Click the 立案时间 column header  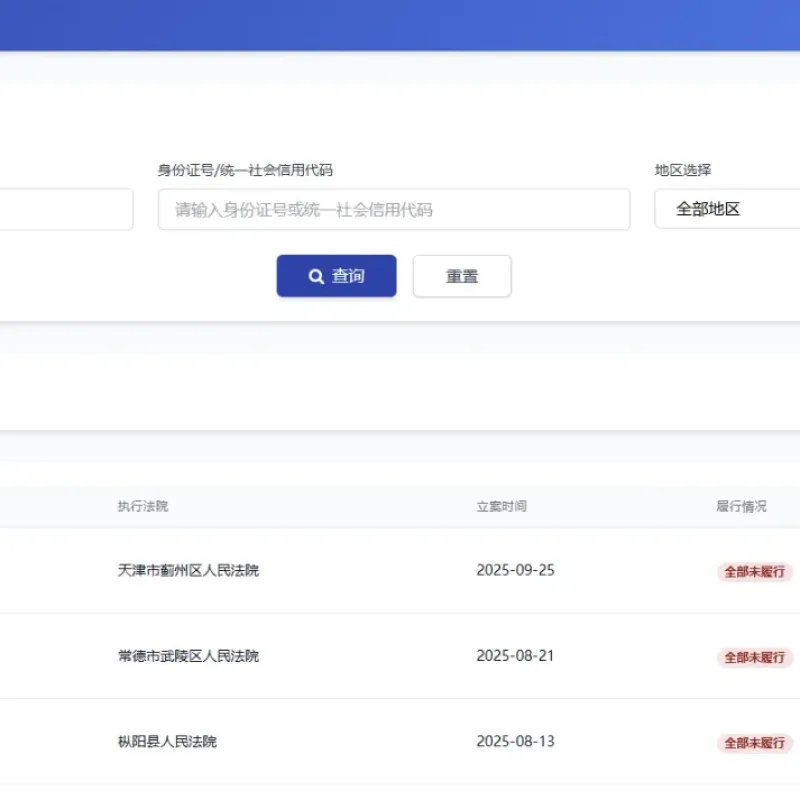(x=502, y=506)
